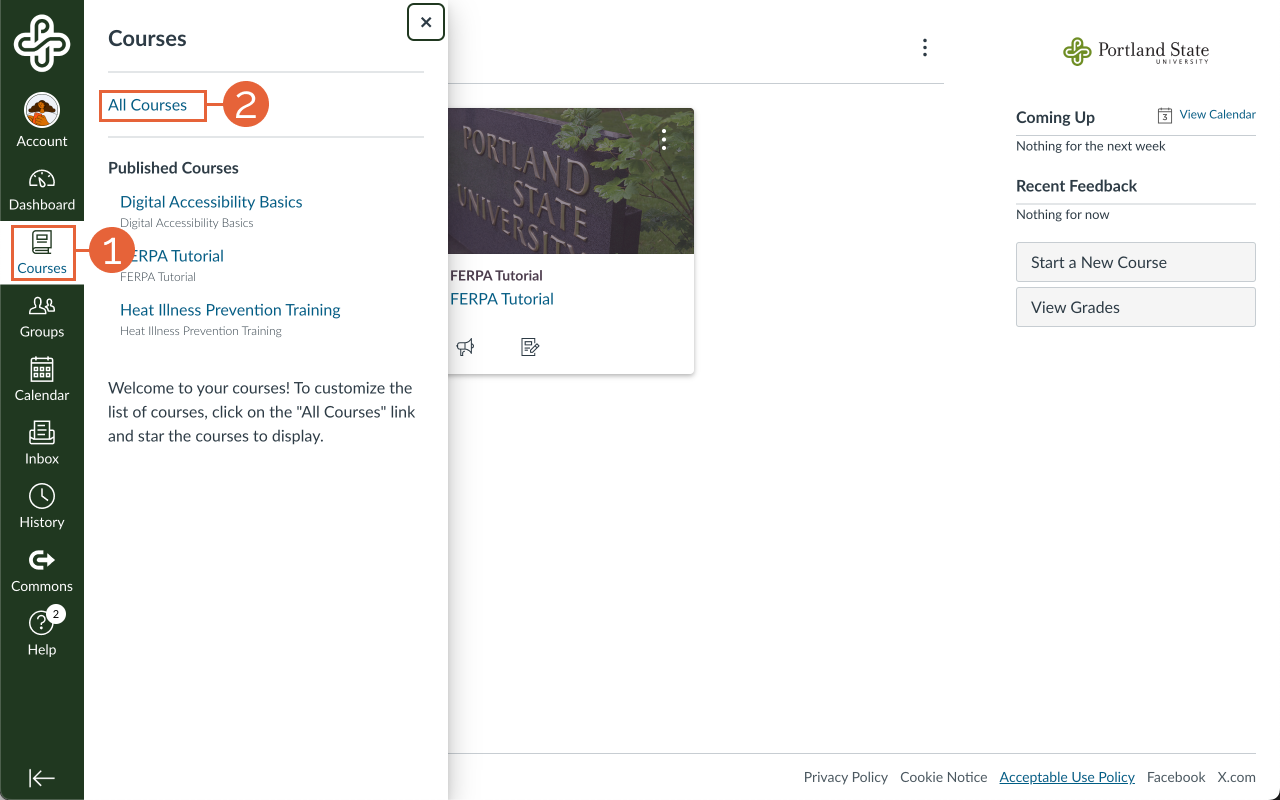Open dashboard options kebab menu

click(925, 48)
